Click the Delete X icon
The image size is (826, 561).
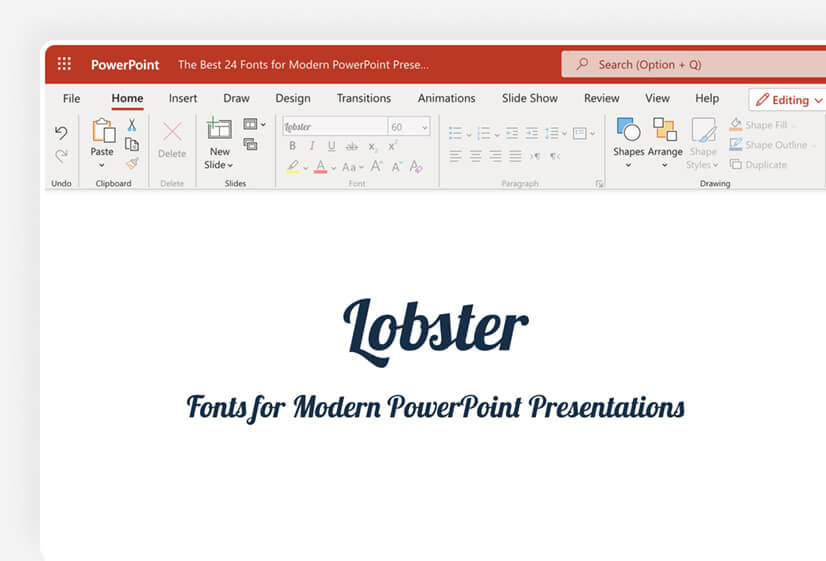tap(172, 132)
